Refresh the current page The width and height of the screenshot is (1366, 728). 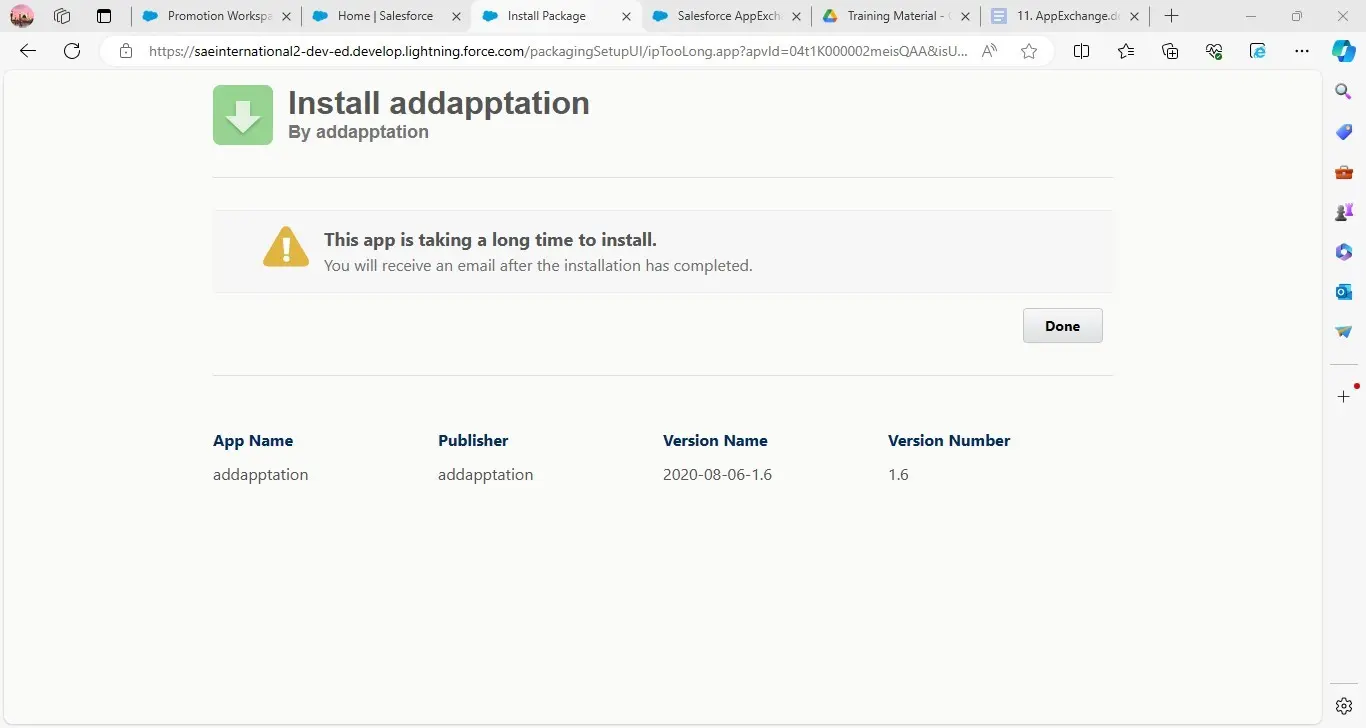pos(72,51)
